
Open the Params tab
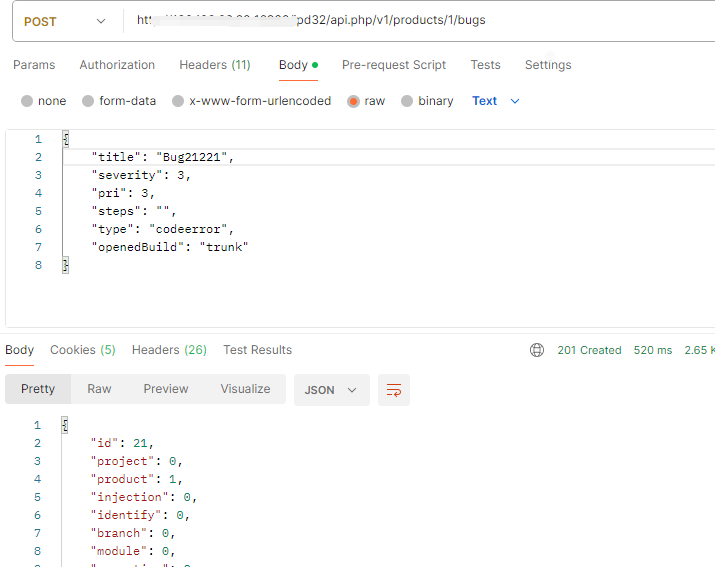pyautogui.click(x=34, y=65)
